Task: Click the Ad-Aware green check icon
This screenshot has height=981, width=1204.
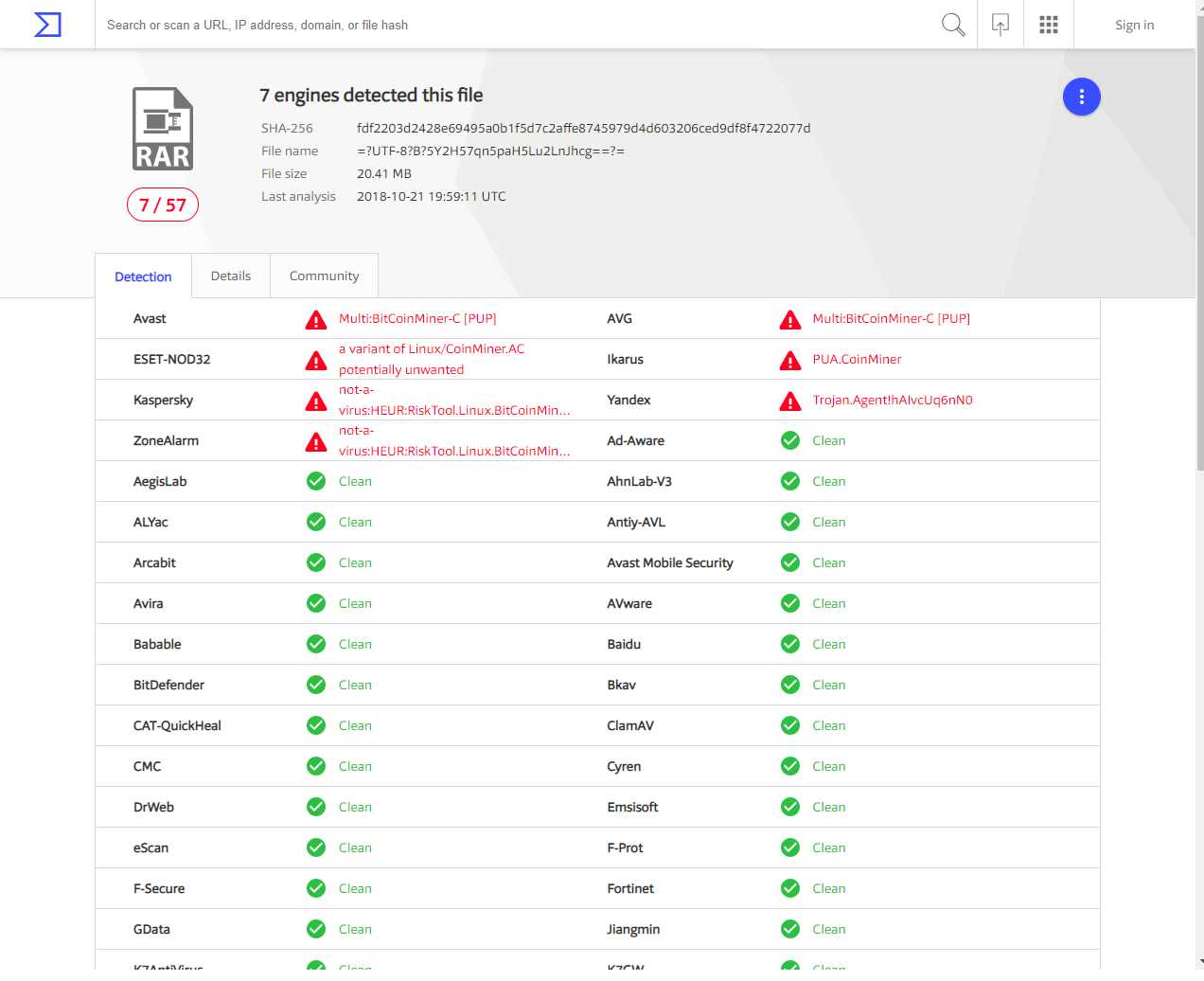Action: pos(790,440)
